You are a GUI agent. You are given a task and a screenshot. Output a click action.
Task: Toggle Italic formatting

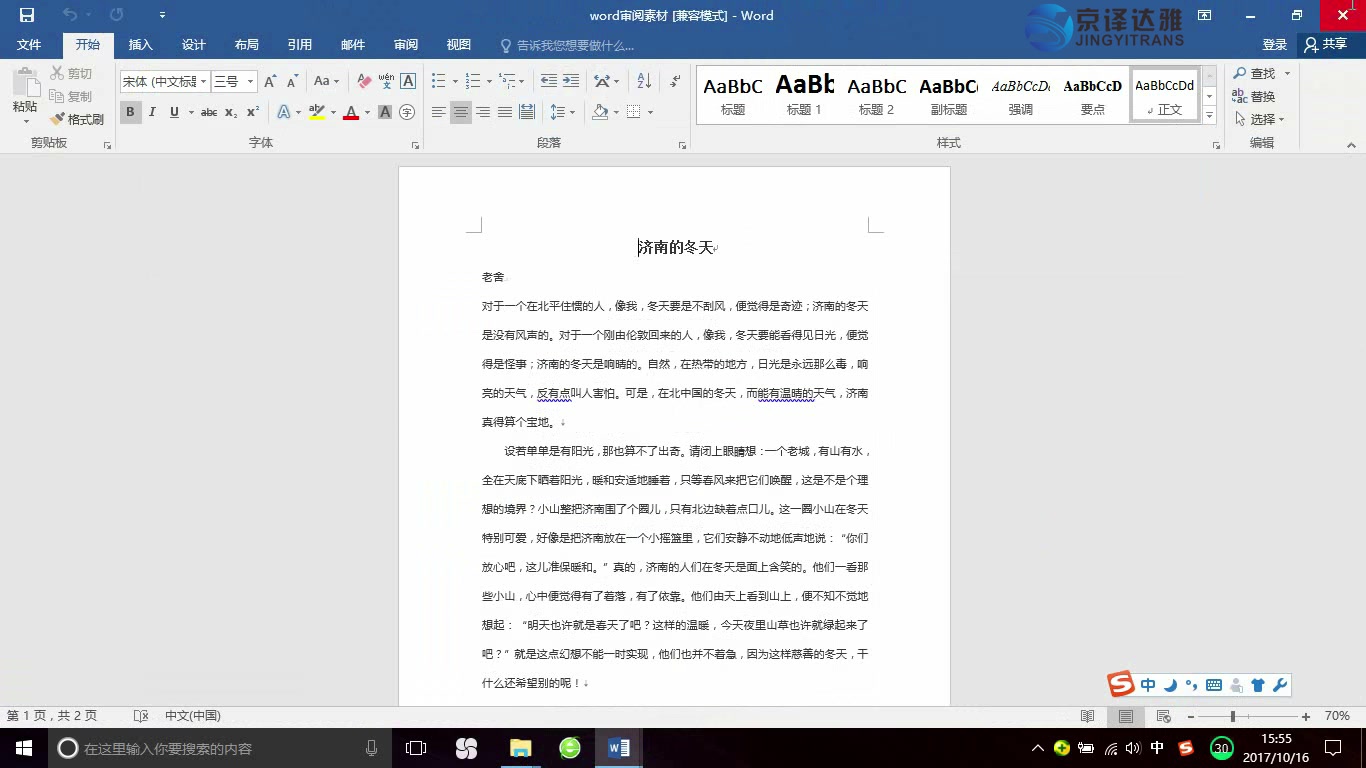pos(152,112)
